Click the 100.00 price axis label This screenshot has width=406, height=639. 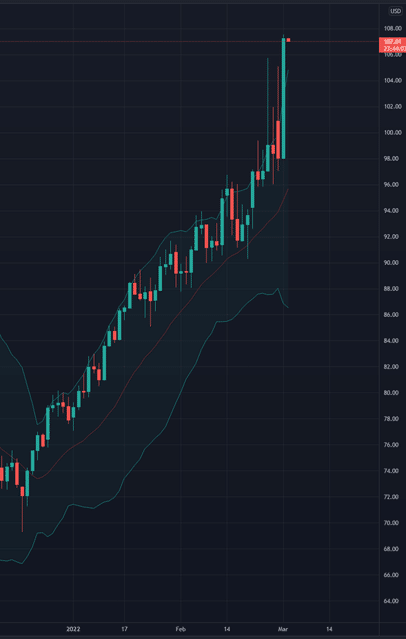pyautogui.click(x=392, y=133)
